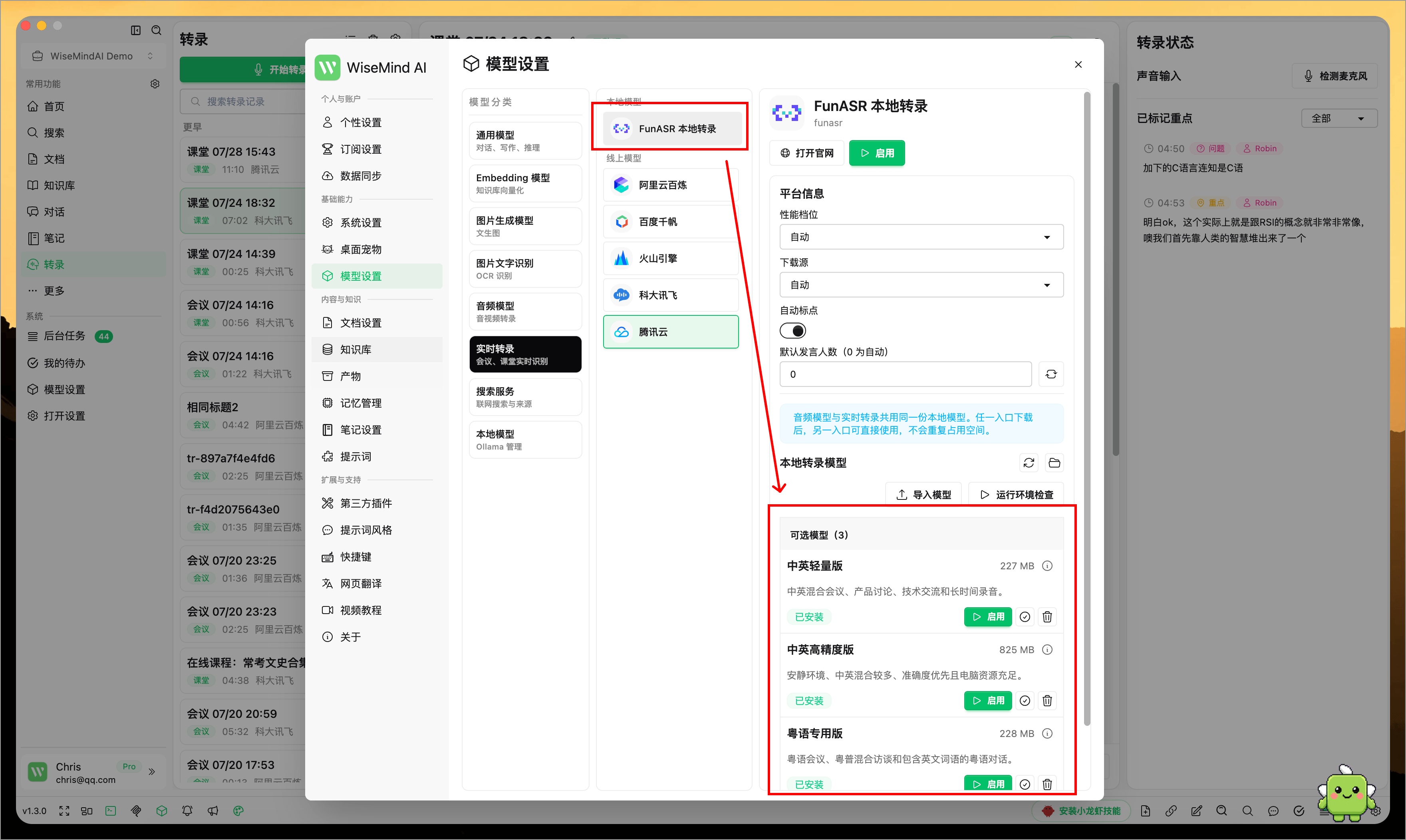
Task: Click 检测麦克风 in the 转录状态 panel
Action: coord(1335,76)
